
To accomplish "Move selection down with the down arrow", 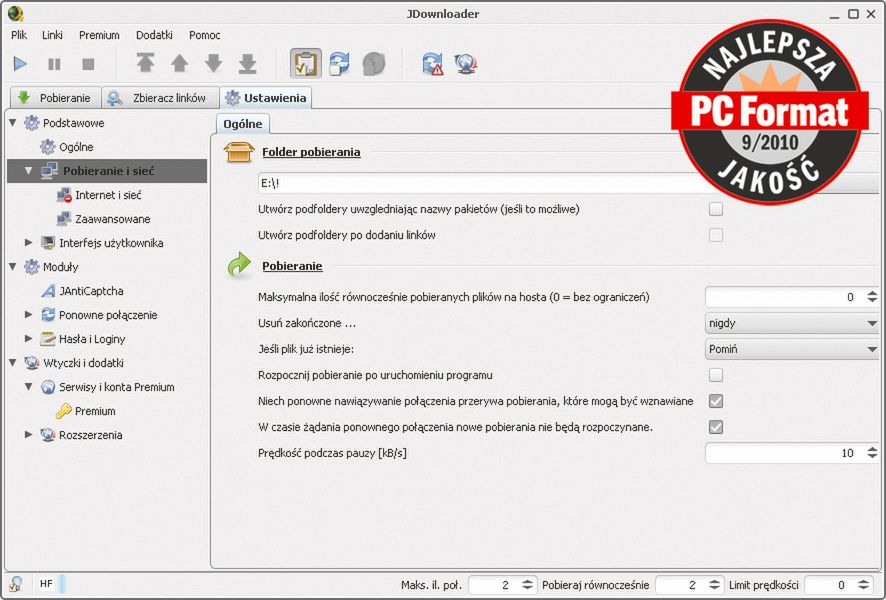I will coord(214,63).
